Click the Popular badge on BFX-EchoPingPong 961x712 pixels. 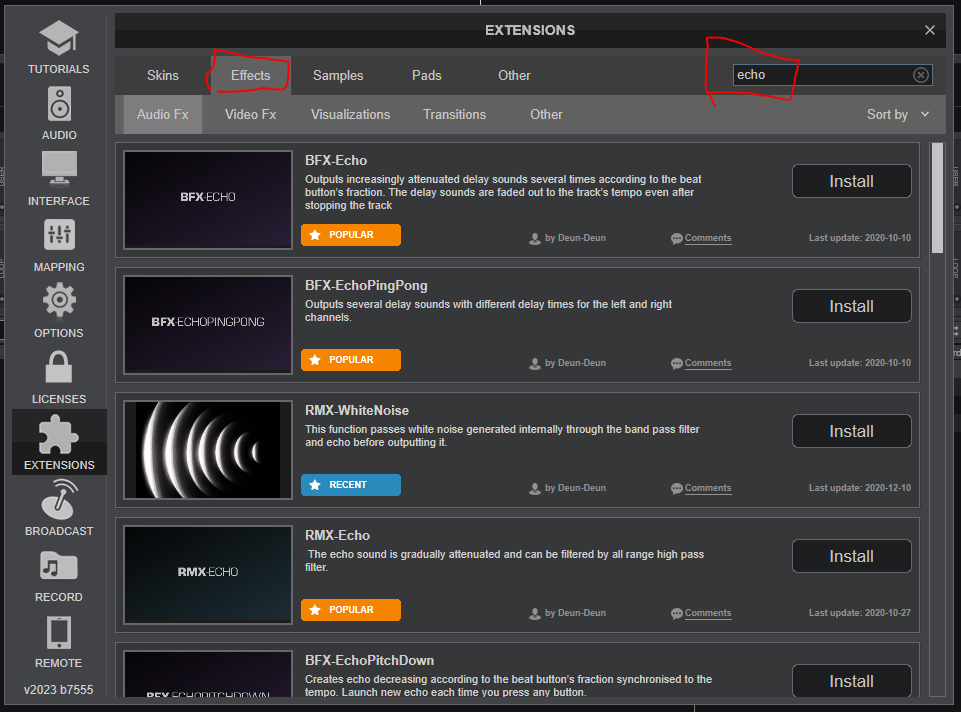[351, 360]
